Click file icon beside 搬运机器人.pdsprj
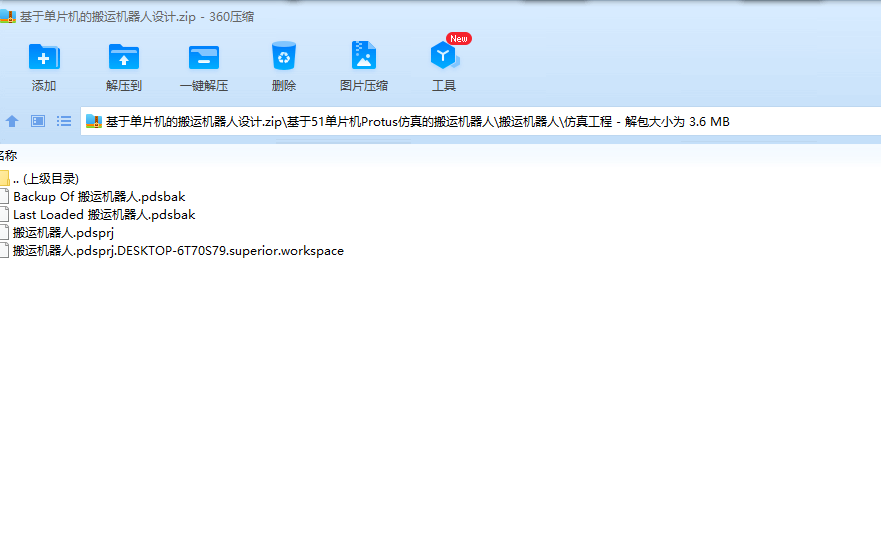881x550 pixels. pos(4,233)
